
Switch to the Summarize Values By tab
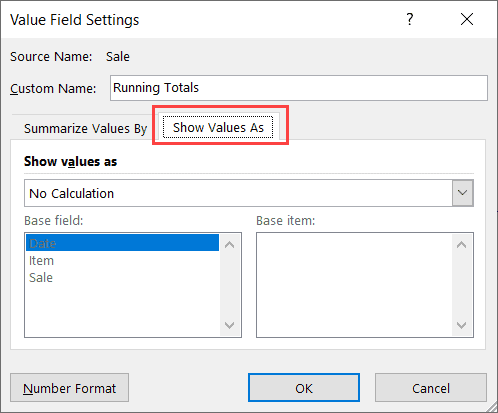coord(85,128)
